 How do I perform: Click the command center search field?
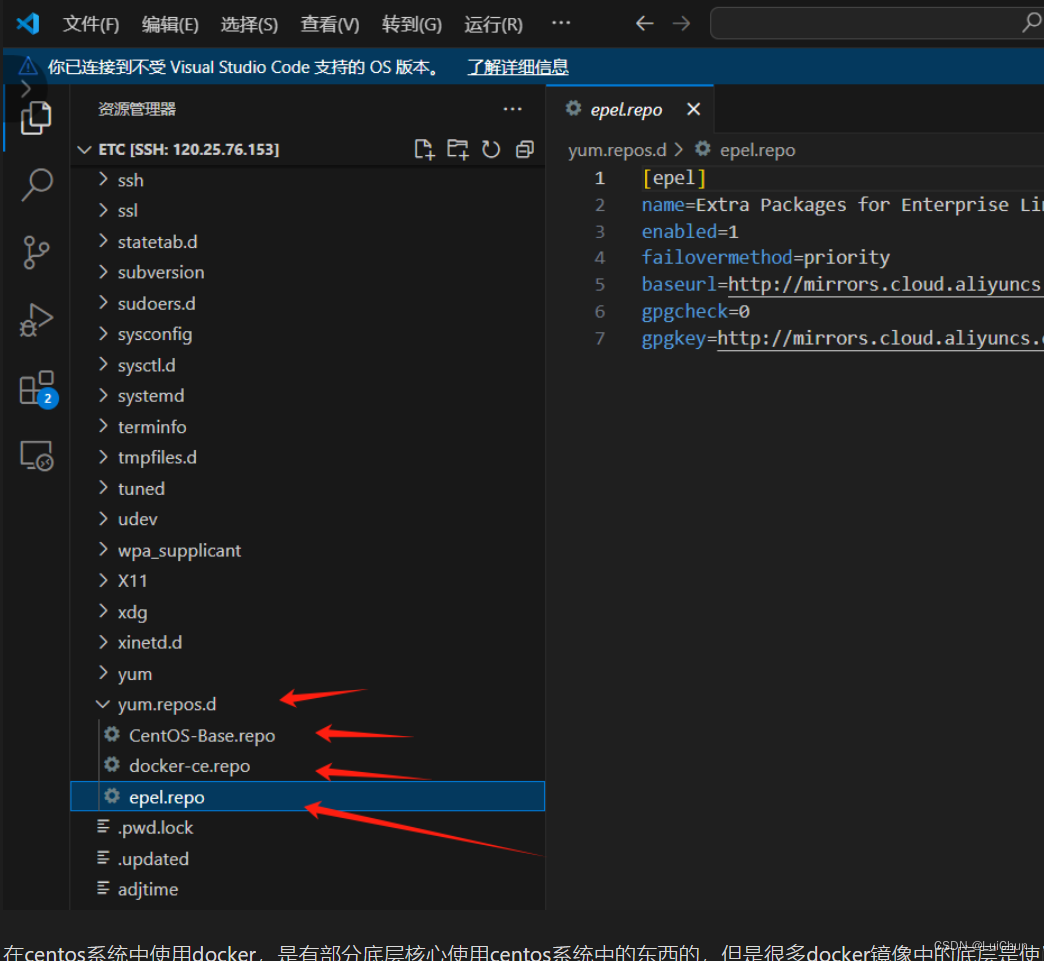tap(876, 24)
